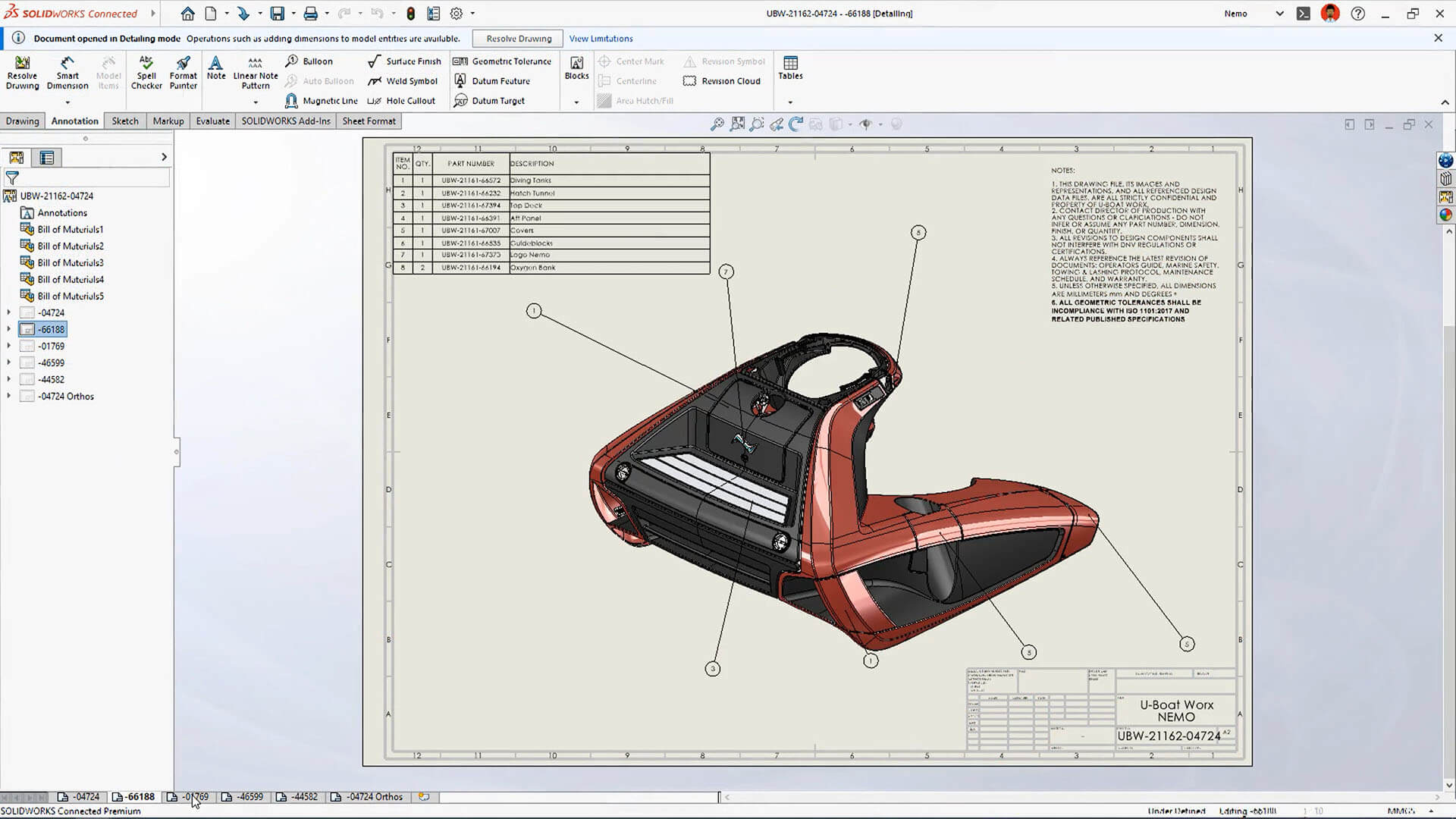Click the Save disk icon

[278, 14]
